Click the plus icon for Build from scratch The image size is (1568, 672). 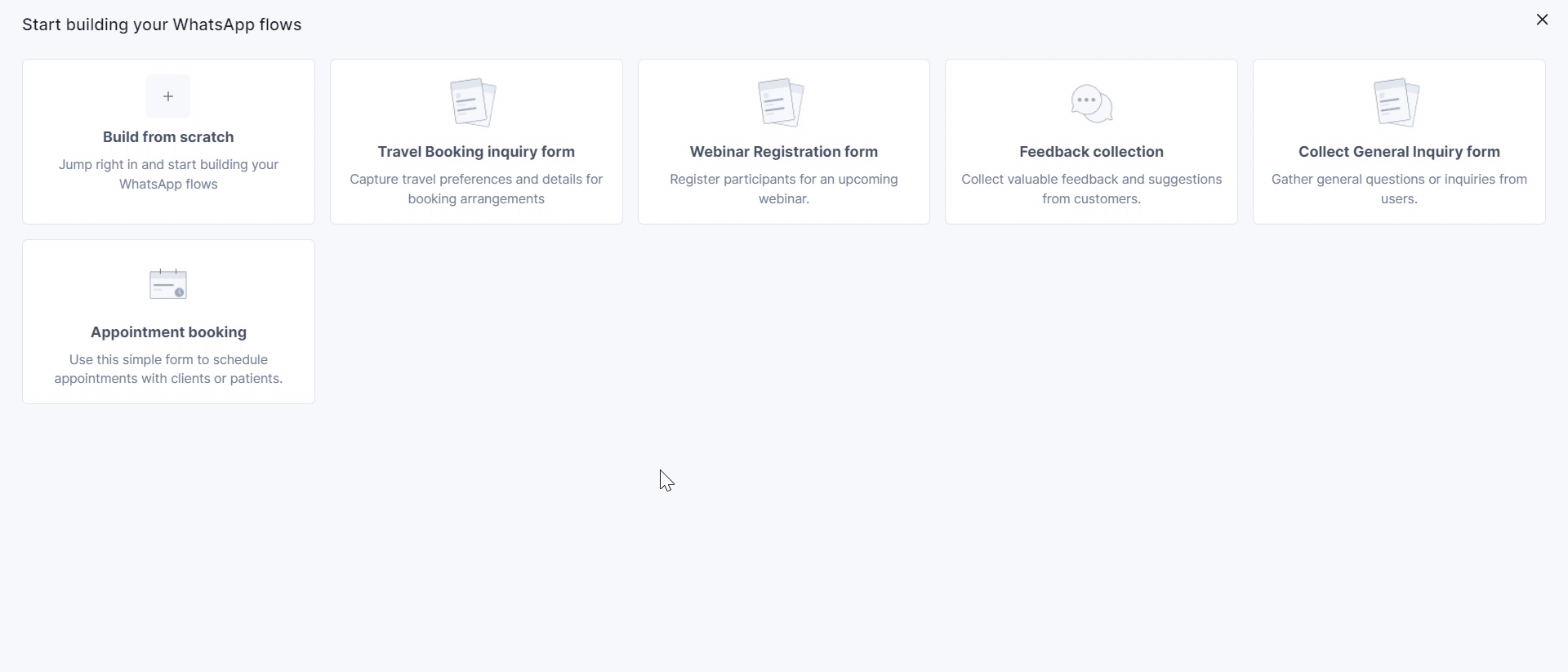[x=168, y=96]
